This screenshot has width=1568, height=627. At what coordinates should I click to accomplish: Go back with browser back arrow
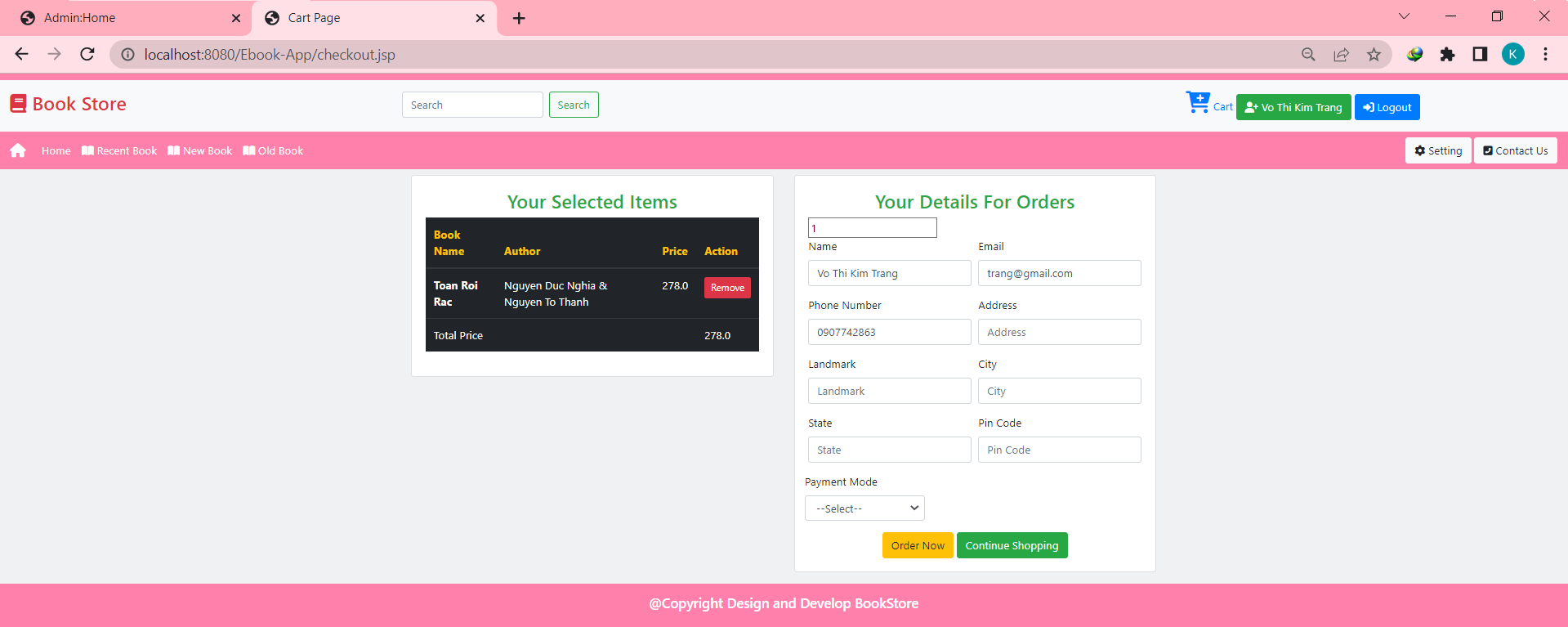click(22, 54)
